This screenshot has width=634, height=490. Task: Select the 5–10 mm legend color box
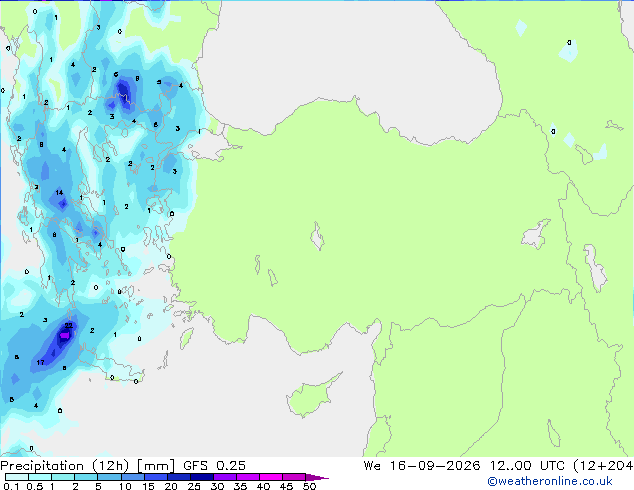[109, 477]
